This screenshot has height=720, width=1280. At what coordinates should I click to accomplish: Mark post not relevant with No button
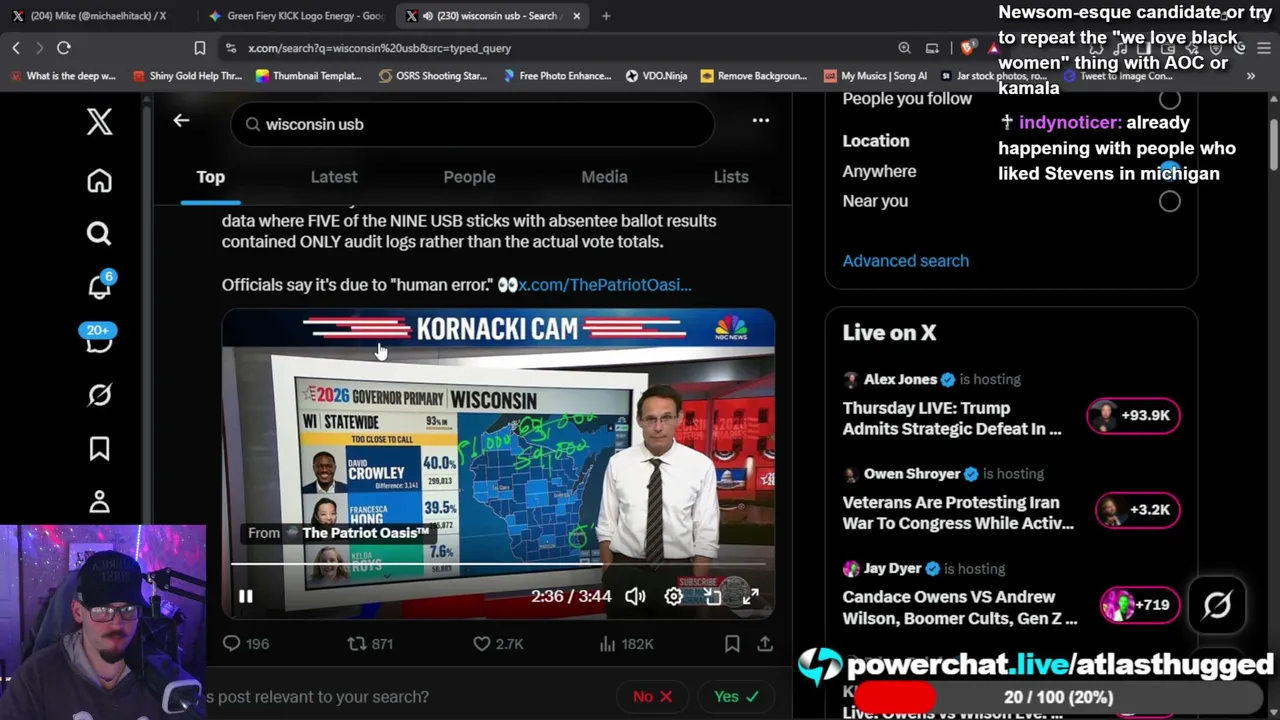[x=652, y=696]
